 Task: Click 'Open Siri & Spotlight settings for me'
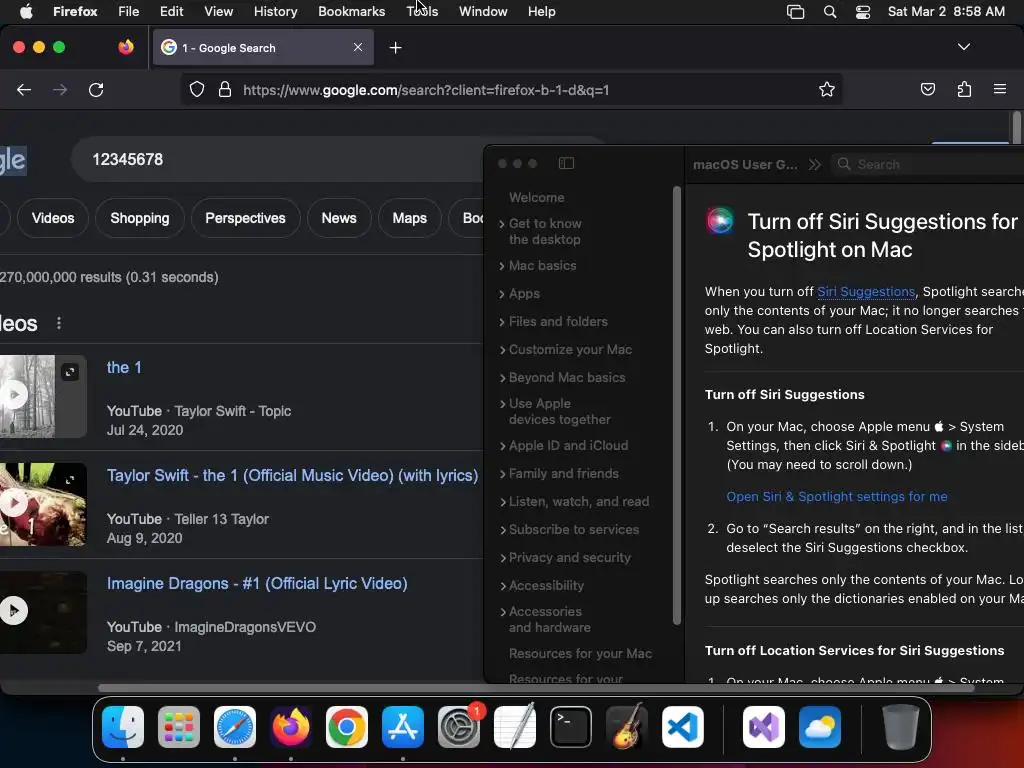tap(837, 496)
